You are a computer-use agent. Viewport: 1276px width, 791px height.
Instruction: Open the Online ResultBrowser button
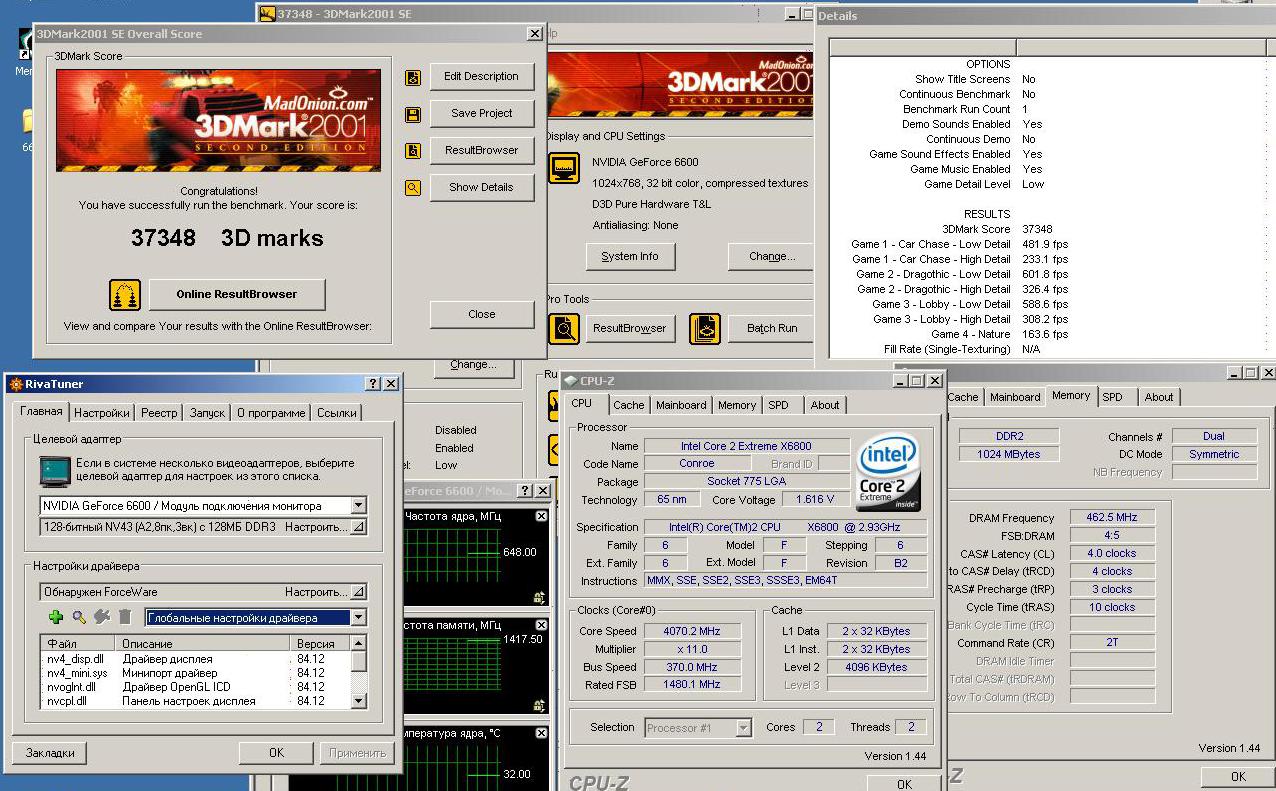(x=237, y=295)
